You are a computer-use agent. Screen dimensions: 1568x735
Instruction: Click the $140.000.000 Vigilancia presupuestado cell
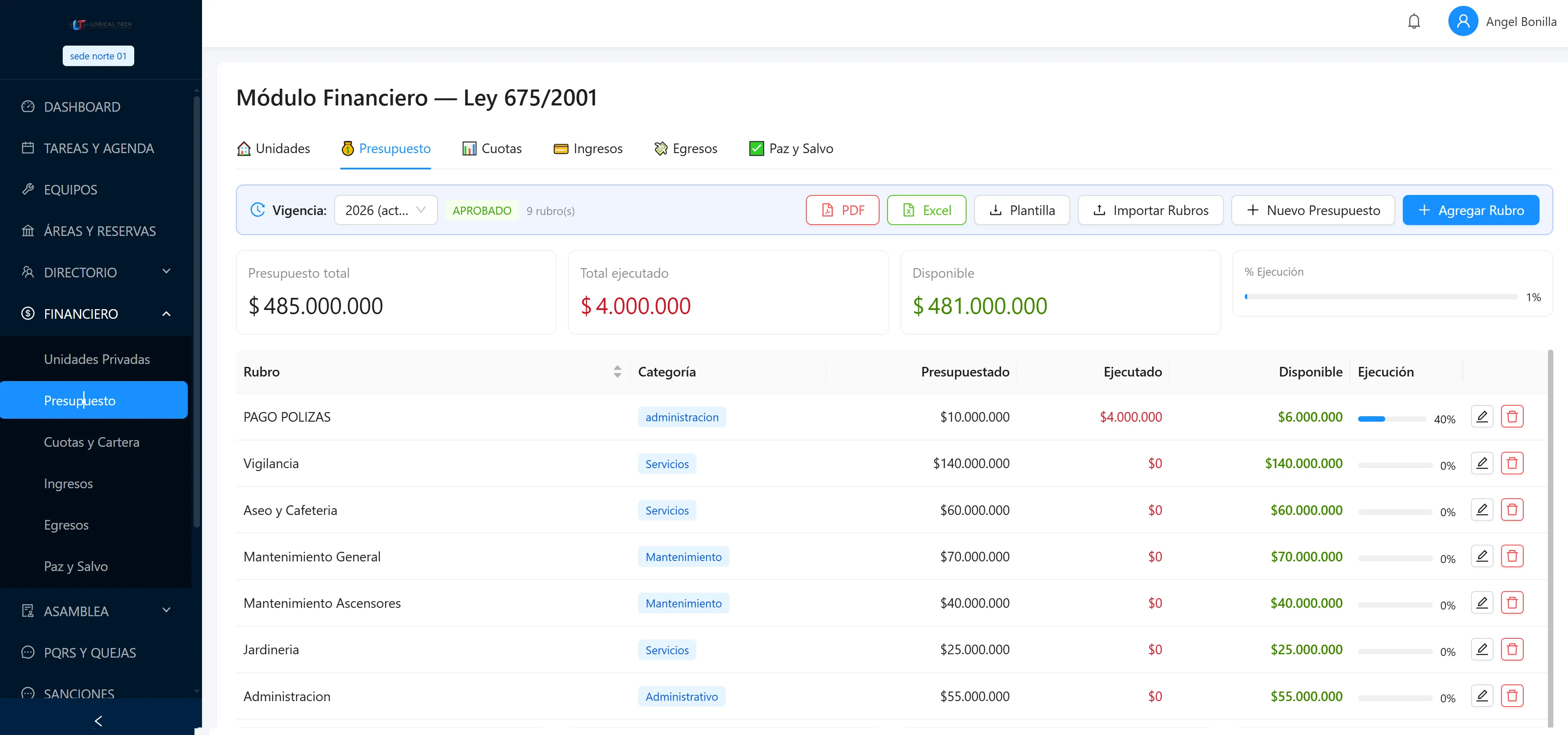(971, 464)
